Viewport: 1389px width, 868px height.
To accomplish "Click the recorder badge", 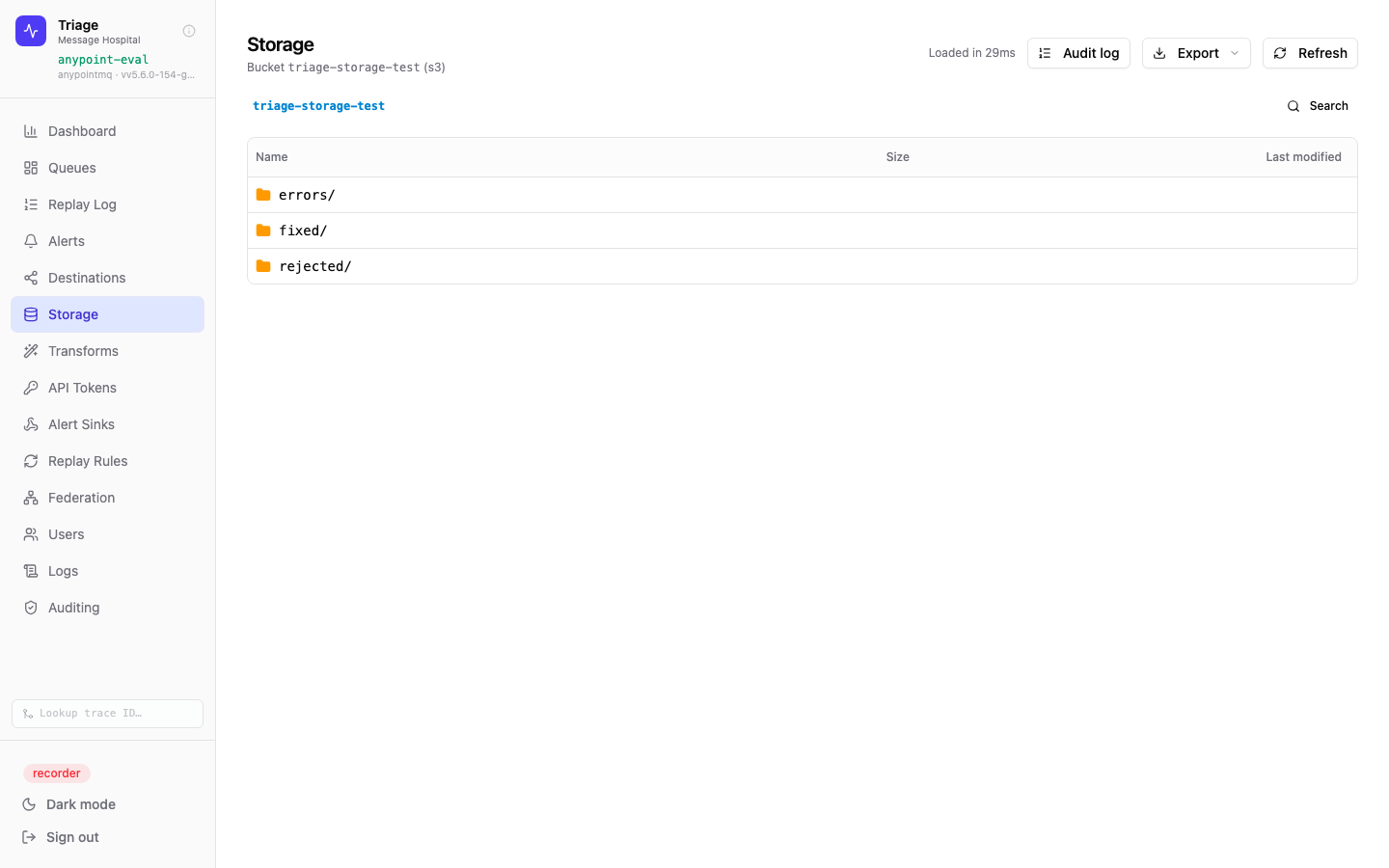I will [x=57, y=773].
